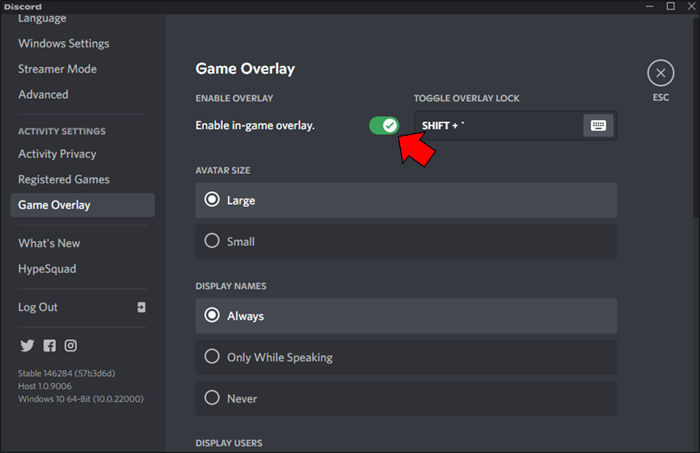
Task: Click the Twitter icon in sidebar
Action: [27, 346]
